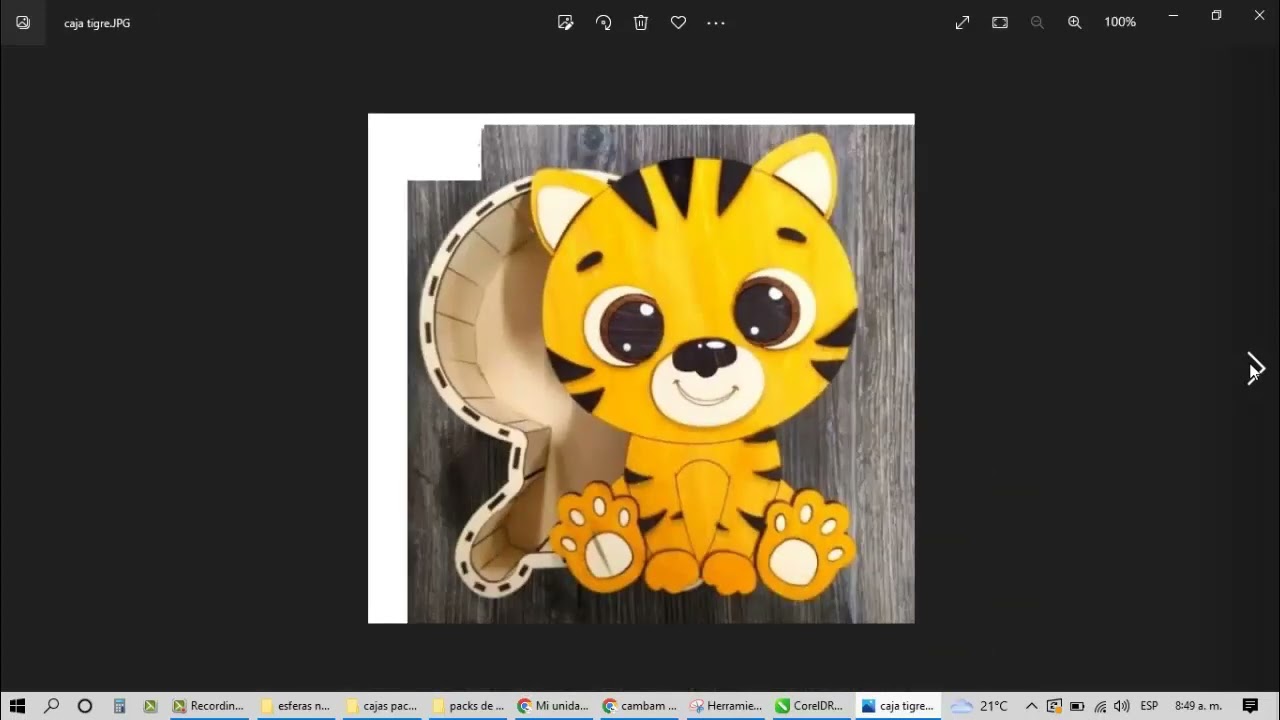The image size is (1280, 720).
Task: Open the taskbar search magnifier
Action: click(52, 706)
